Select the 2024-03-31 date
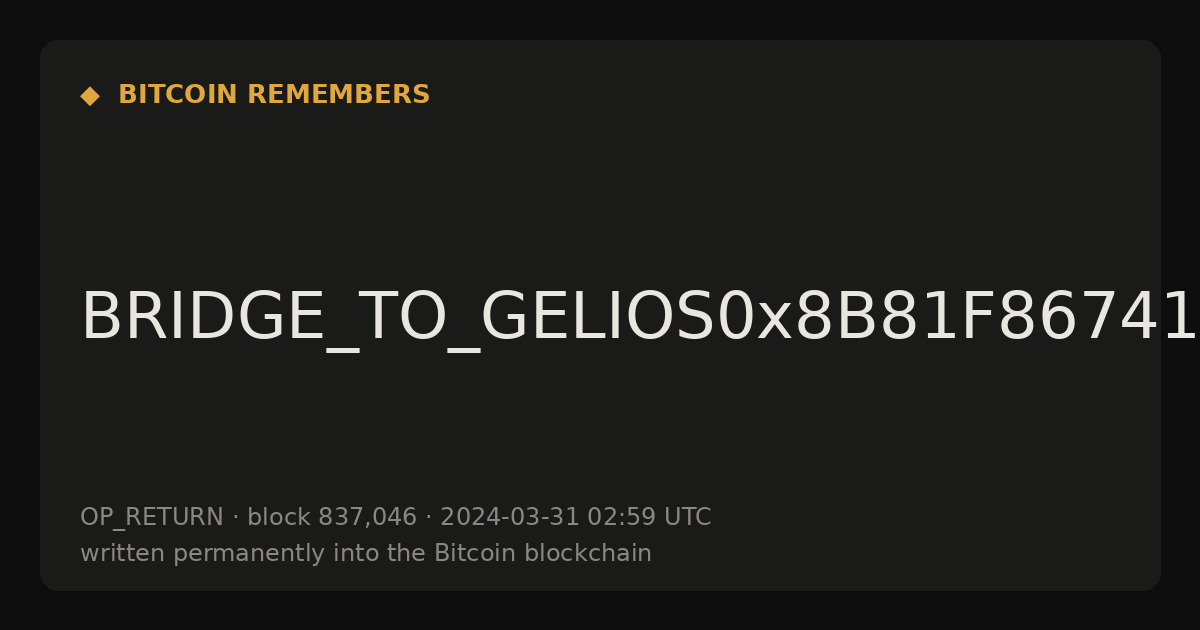1200x630 pixels. pyautogui.click(x=510, y=518)
